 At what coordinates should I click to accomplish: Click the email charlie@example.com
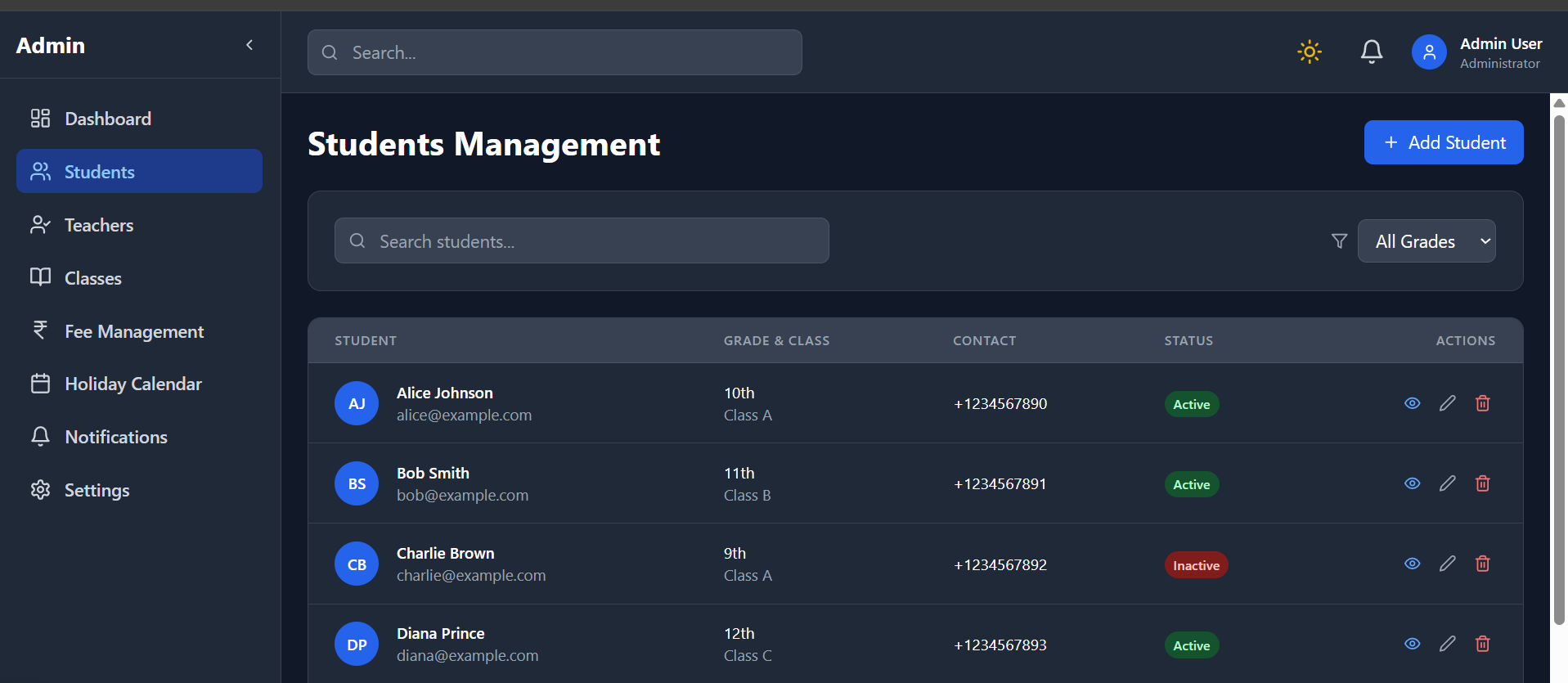471,575
